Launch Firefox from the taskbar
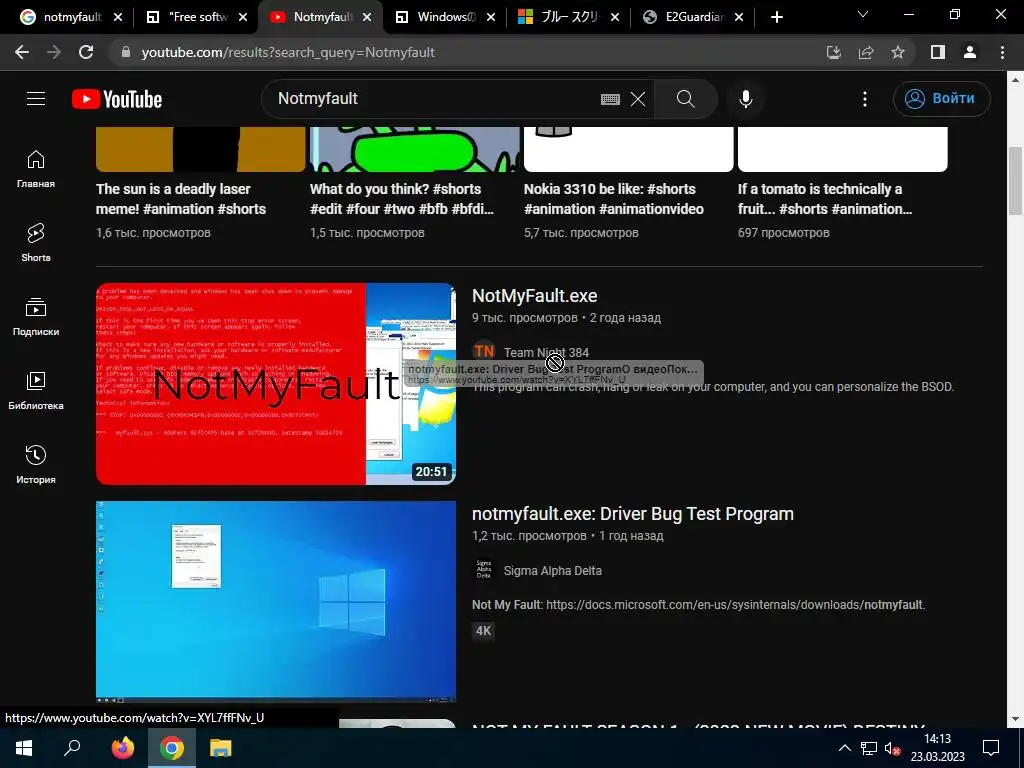Viewport: 1024px width, 768px height. pos(122,748)
